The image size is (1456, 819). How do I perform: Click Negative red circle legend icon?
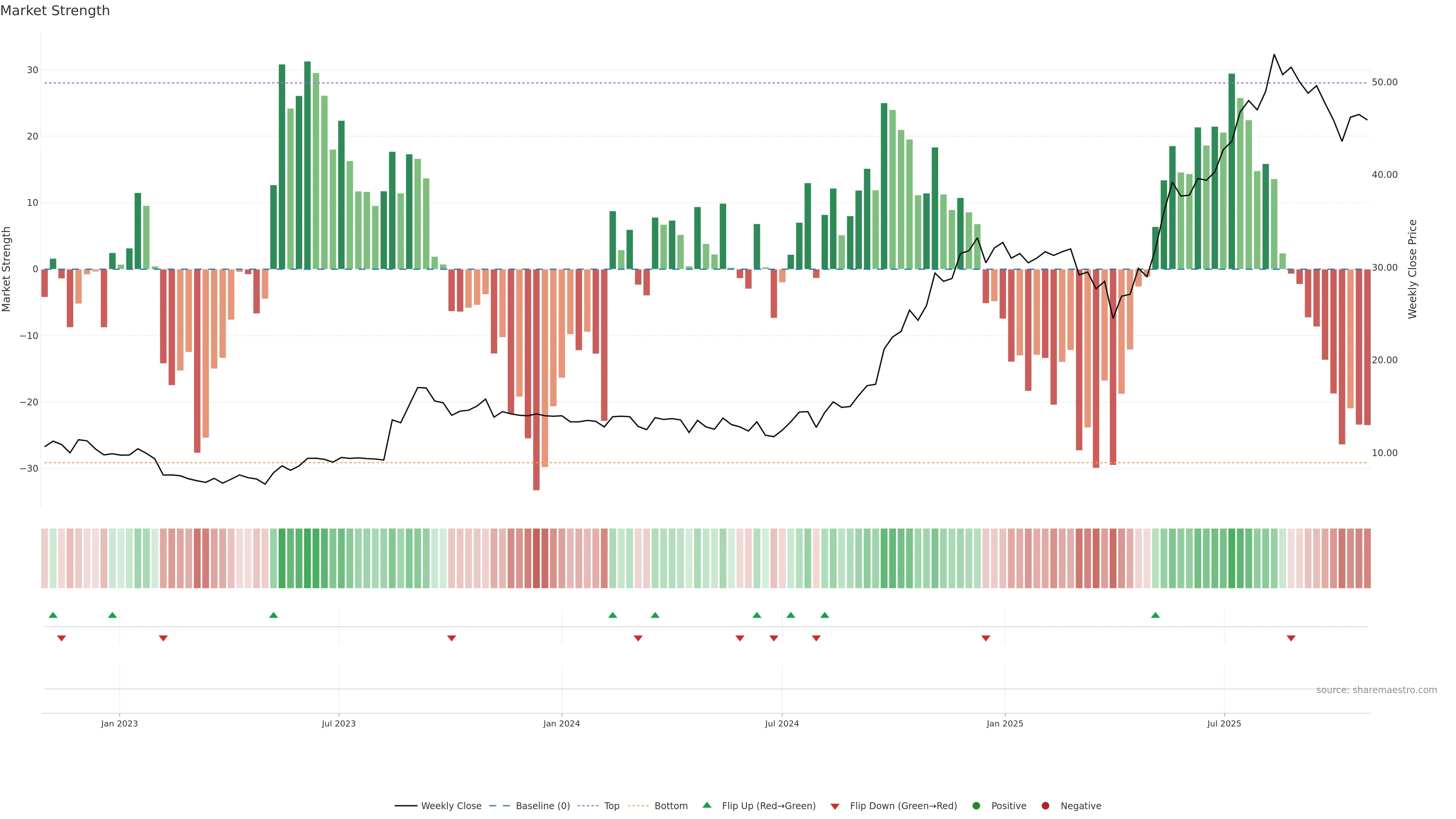(x=1045, y=805)
